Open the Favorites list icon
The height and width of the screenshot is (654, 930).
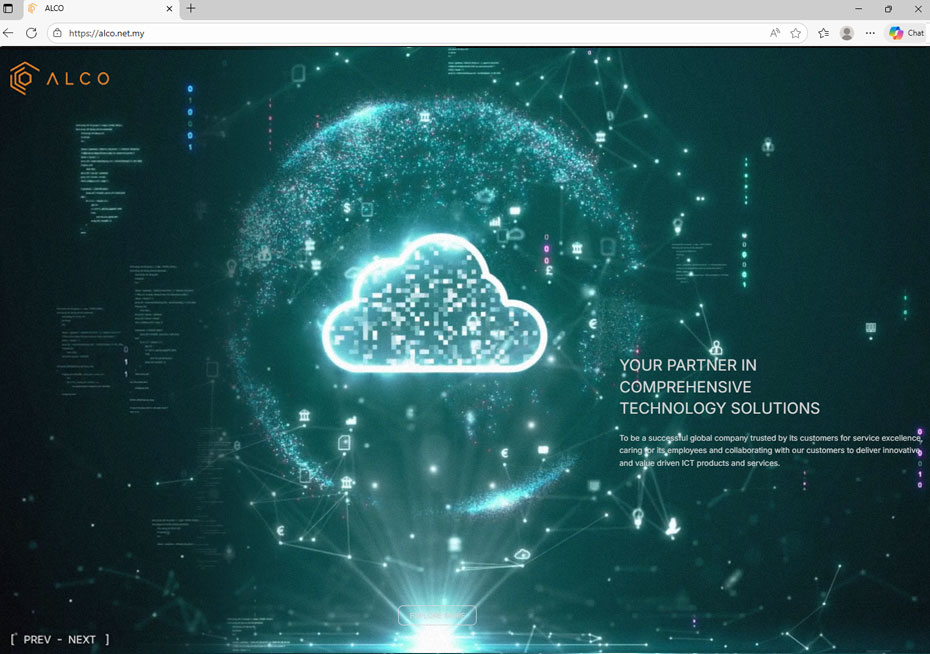[x=823, y=33]
